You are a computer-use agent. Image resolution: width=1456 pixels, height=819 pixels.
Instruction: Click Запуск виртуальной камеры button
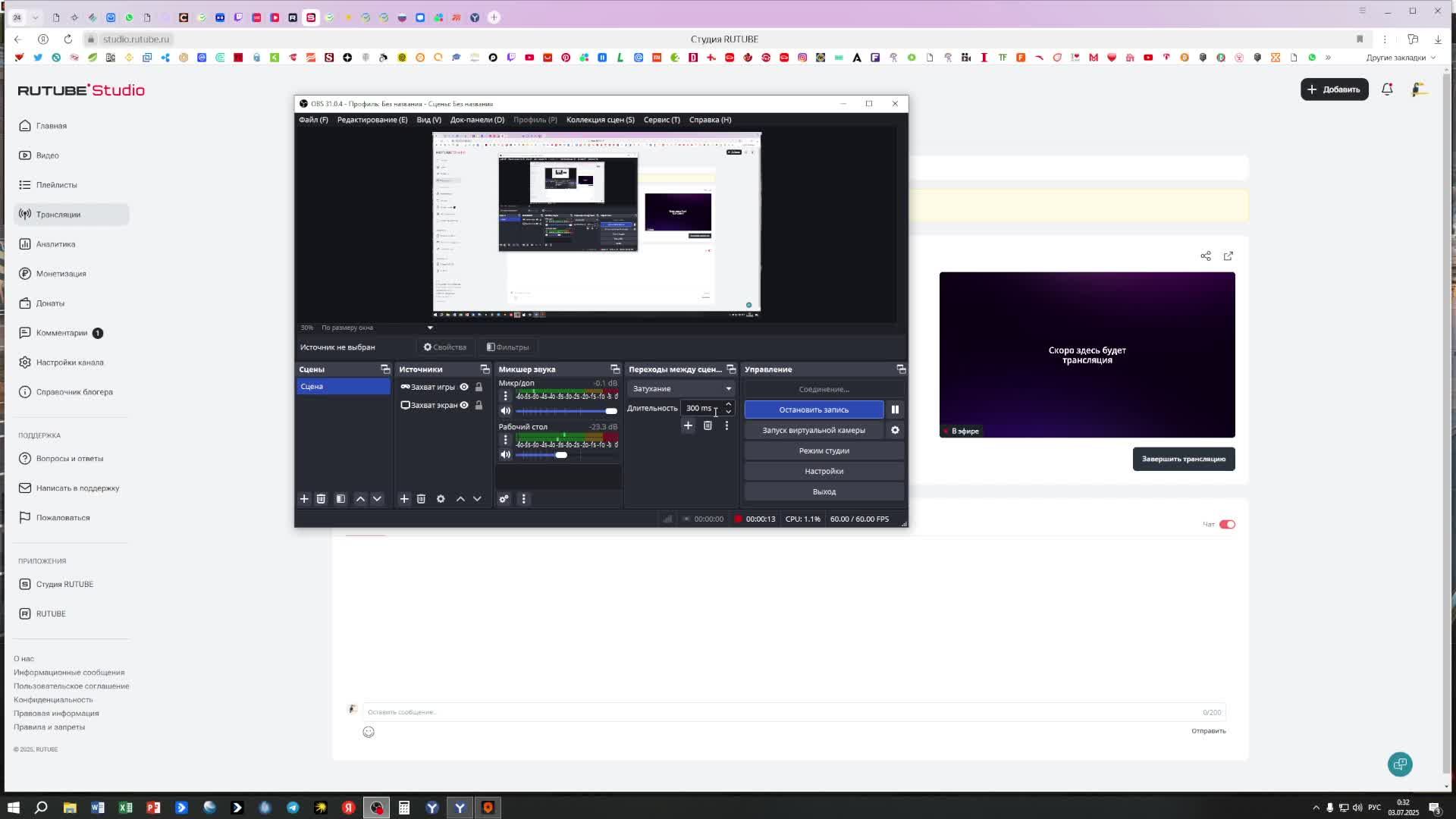814,430
